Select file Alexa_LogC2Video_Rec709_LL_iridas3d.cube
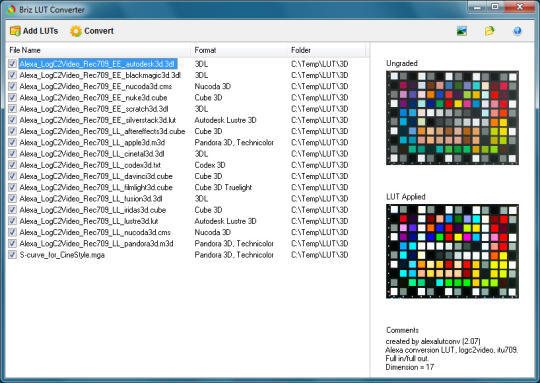Viewport: 540px width, 383px height. point(93,209)
